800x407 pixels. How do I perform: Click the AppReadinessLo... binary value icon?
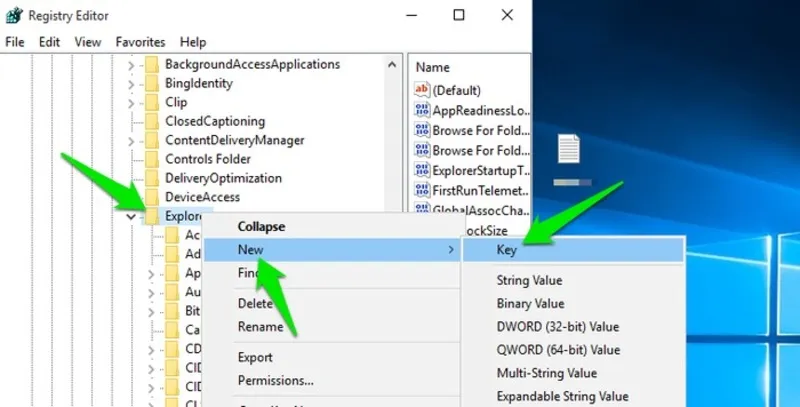pyautogui.click(x=422, y=110)
